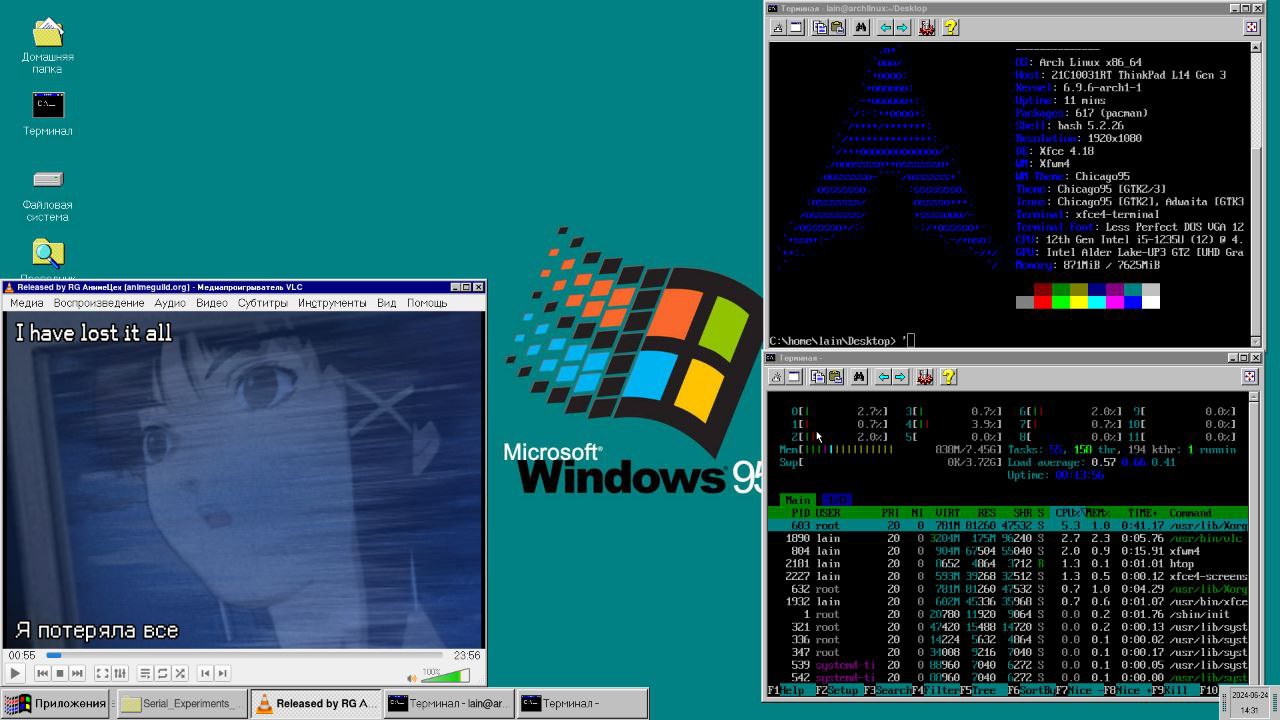
Task: Open the Инструменты menu in VLC
Action: [x=332, y=303]
